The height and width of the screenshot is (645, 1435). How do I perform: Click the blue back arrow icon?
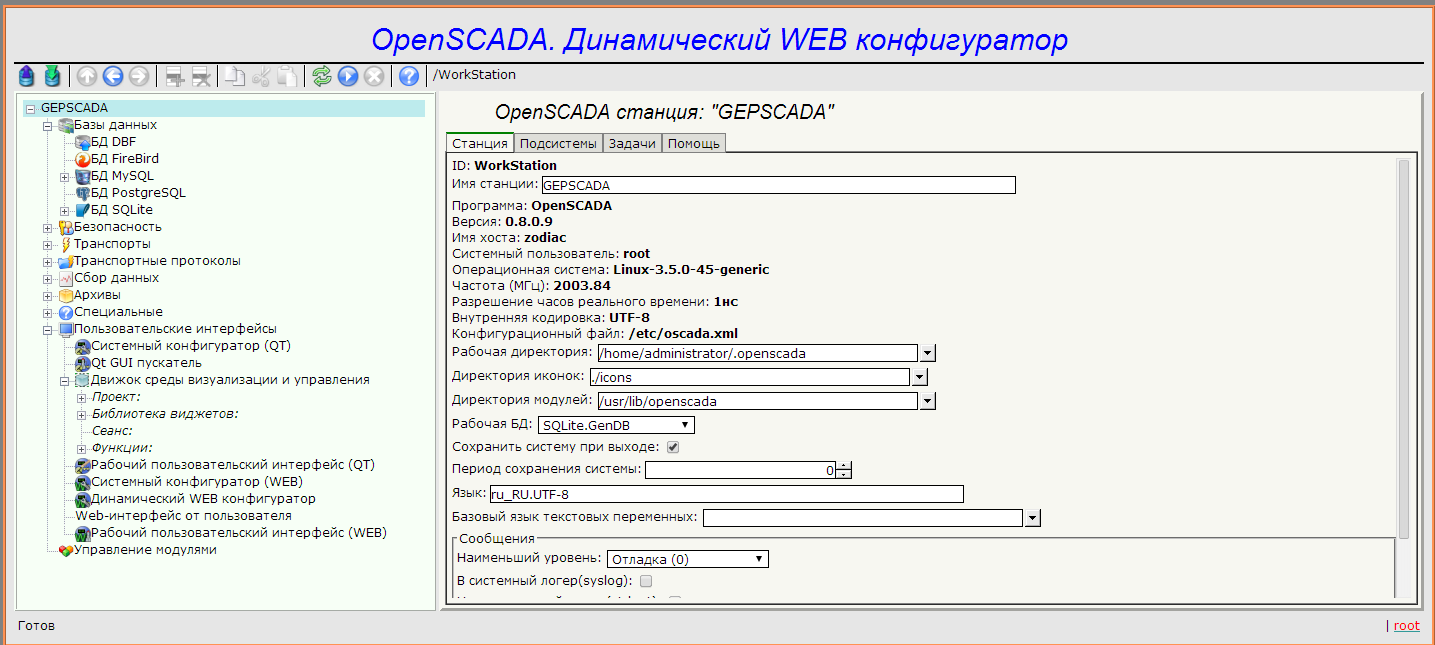click(x=113, y=75)
